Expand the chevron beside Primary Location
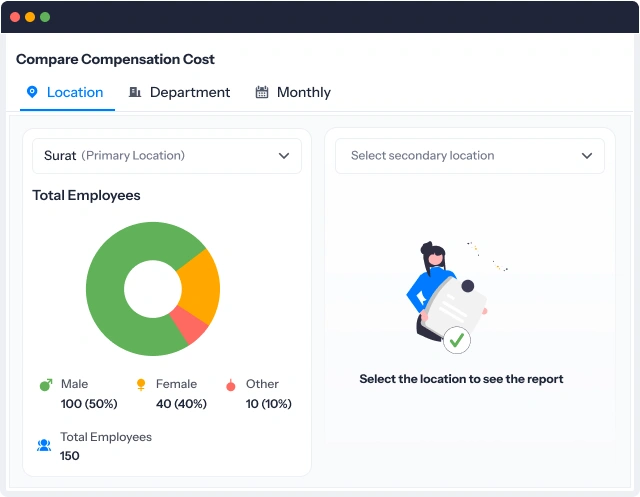 pos(284,156)
